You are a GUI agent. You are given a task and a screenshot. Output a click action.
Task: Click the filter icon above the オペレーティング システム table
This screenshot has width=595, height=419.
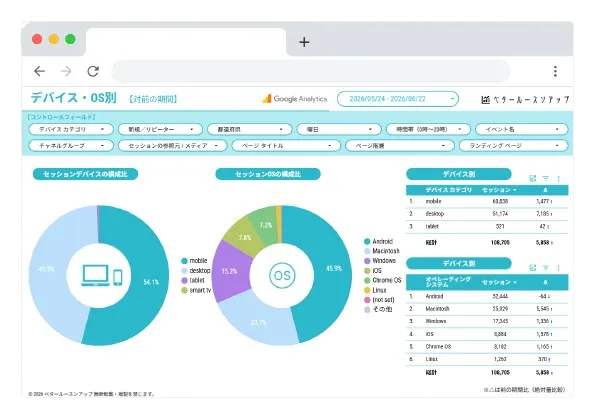tap(546, 268)
